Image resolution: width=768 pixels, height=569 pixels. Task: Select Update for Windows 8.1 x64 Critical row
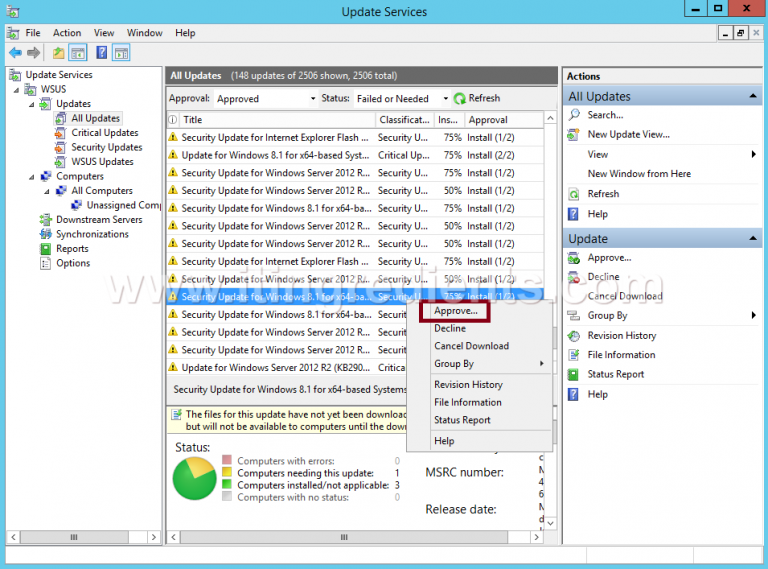tap(355, 155)
